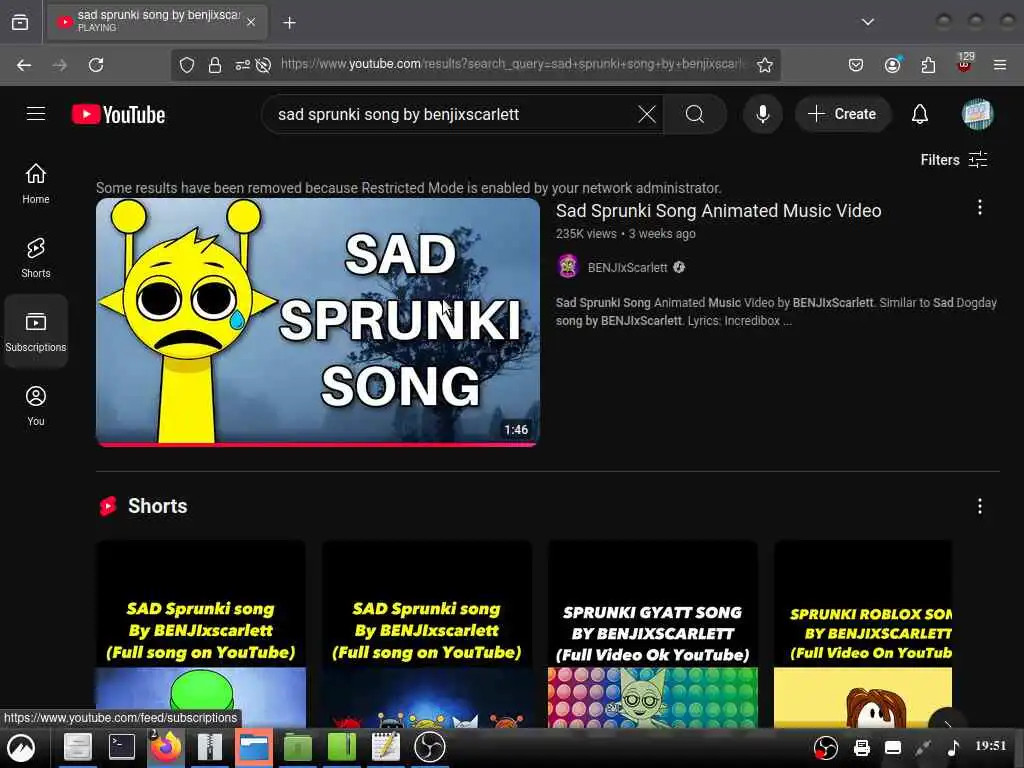Open the music note volume tray icon
This screenshot has height=768, width=1024.
[x=953, y=748]
